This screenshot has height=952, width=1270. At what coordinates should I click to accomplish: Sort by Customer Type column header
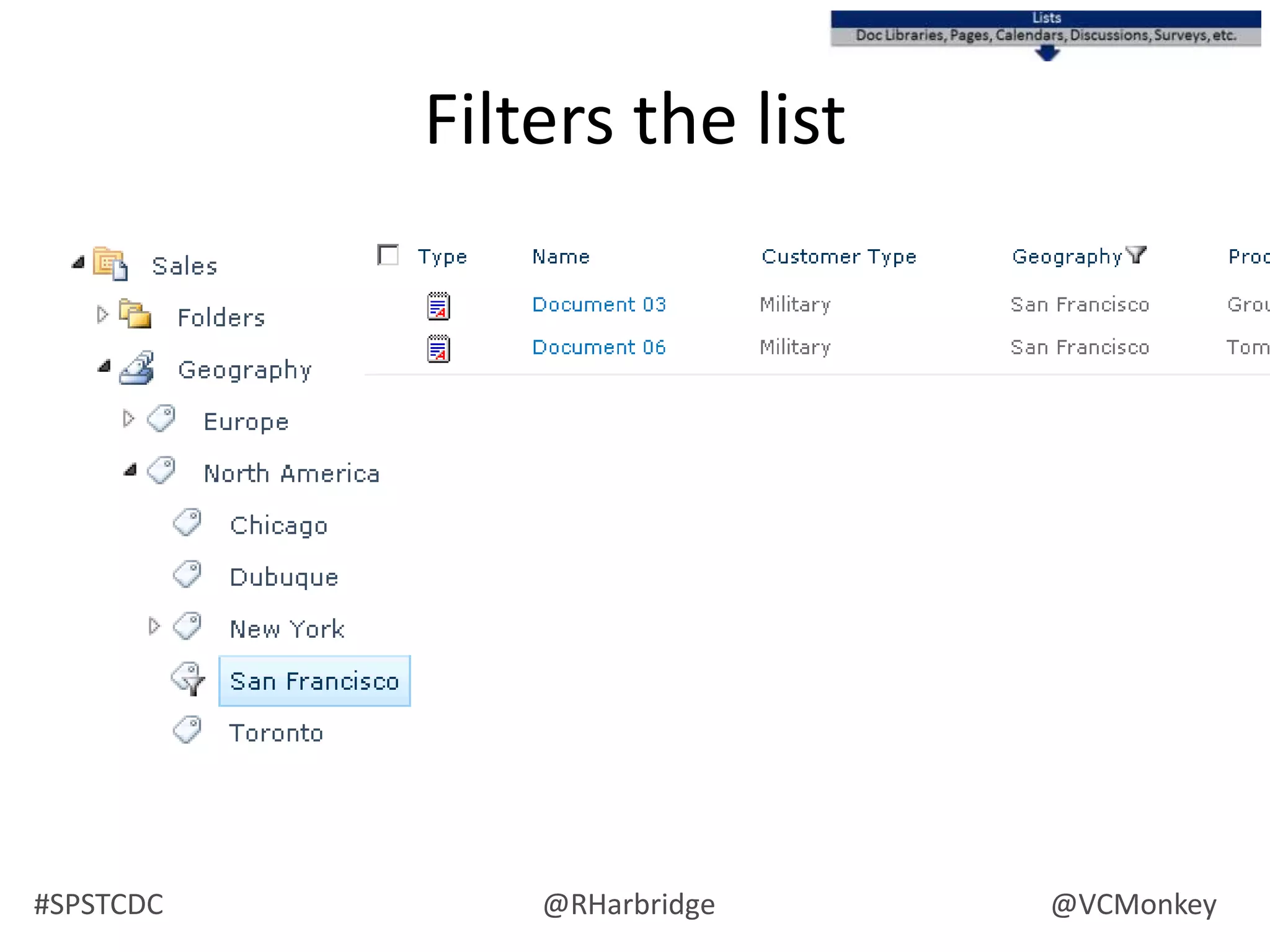tap(838, 257)
